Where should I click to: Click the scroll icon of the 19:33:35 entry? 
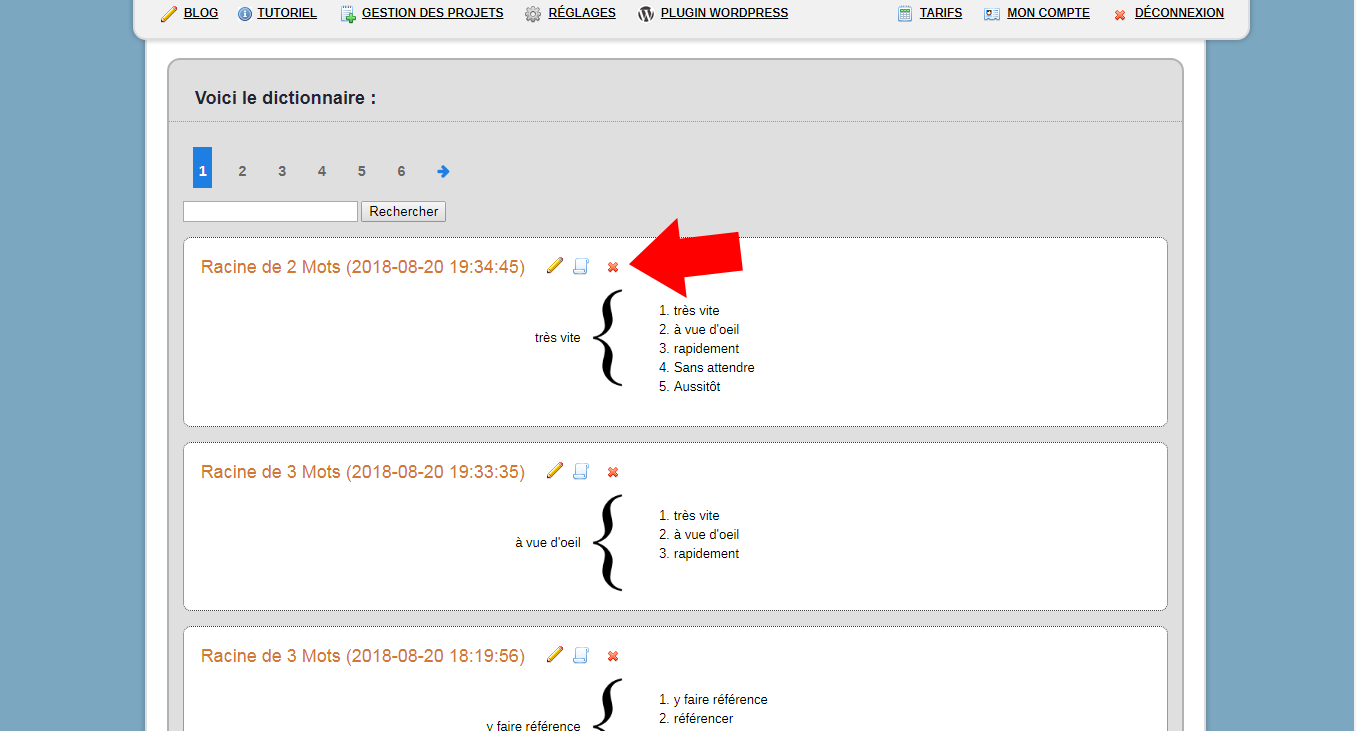581,471
